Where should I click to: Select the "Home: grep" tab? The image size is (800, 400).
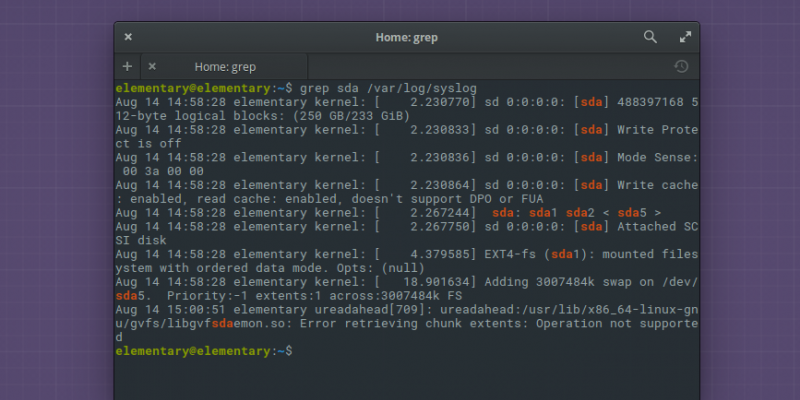[x=225, y=67]
